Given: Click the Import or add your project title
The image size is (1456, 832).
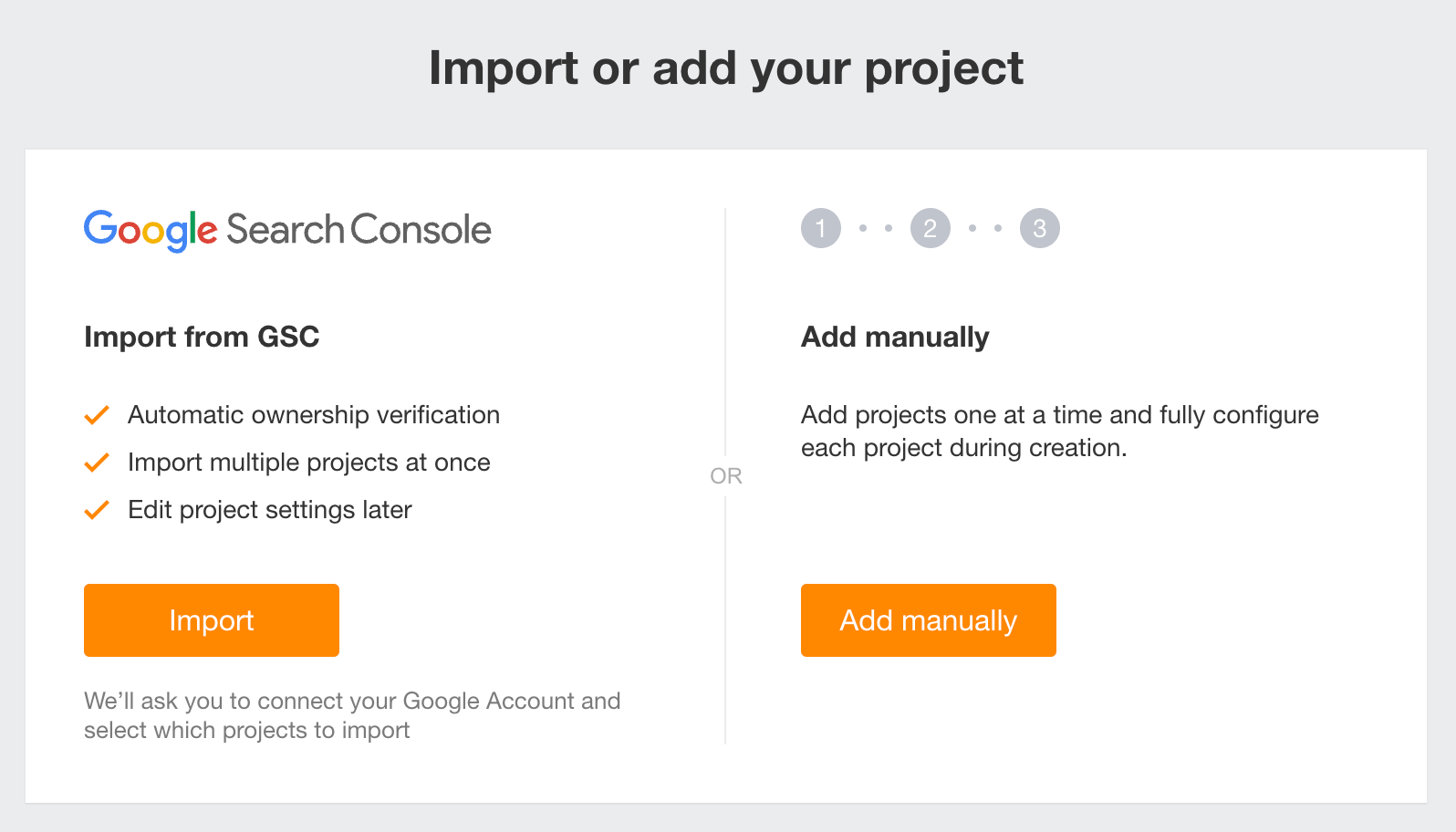Looking at the screenshot, I should [727, 68].
